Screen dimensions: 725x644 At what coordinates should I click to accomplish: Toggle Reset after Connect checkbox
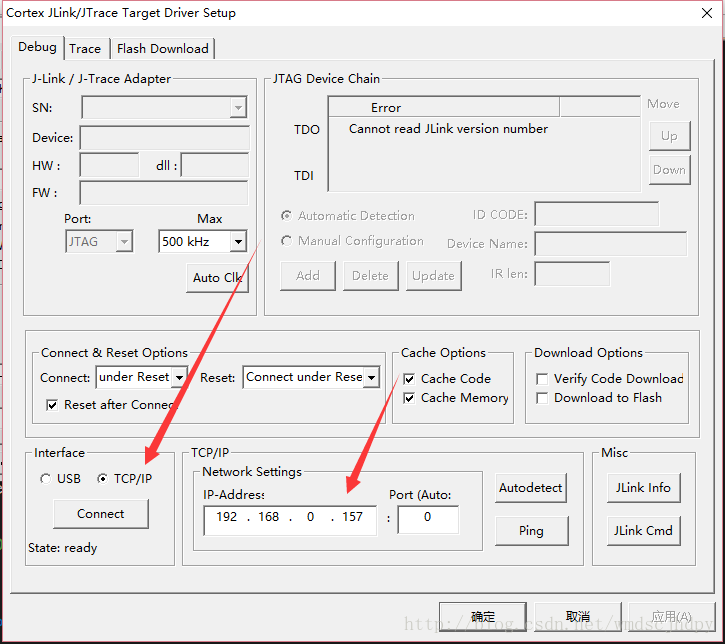click(x=52, y=405)
